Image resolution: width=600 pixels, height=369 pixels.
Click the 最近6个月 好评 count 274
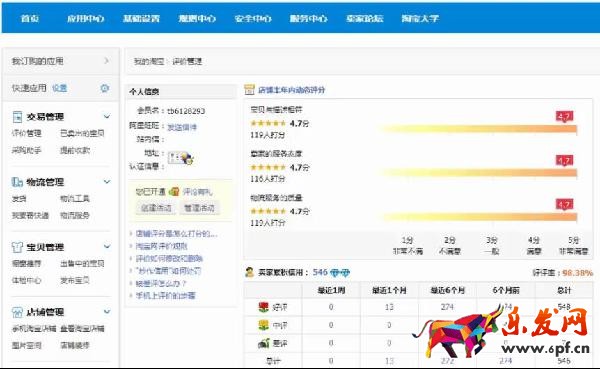[x=447, y=307]
